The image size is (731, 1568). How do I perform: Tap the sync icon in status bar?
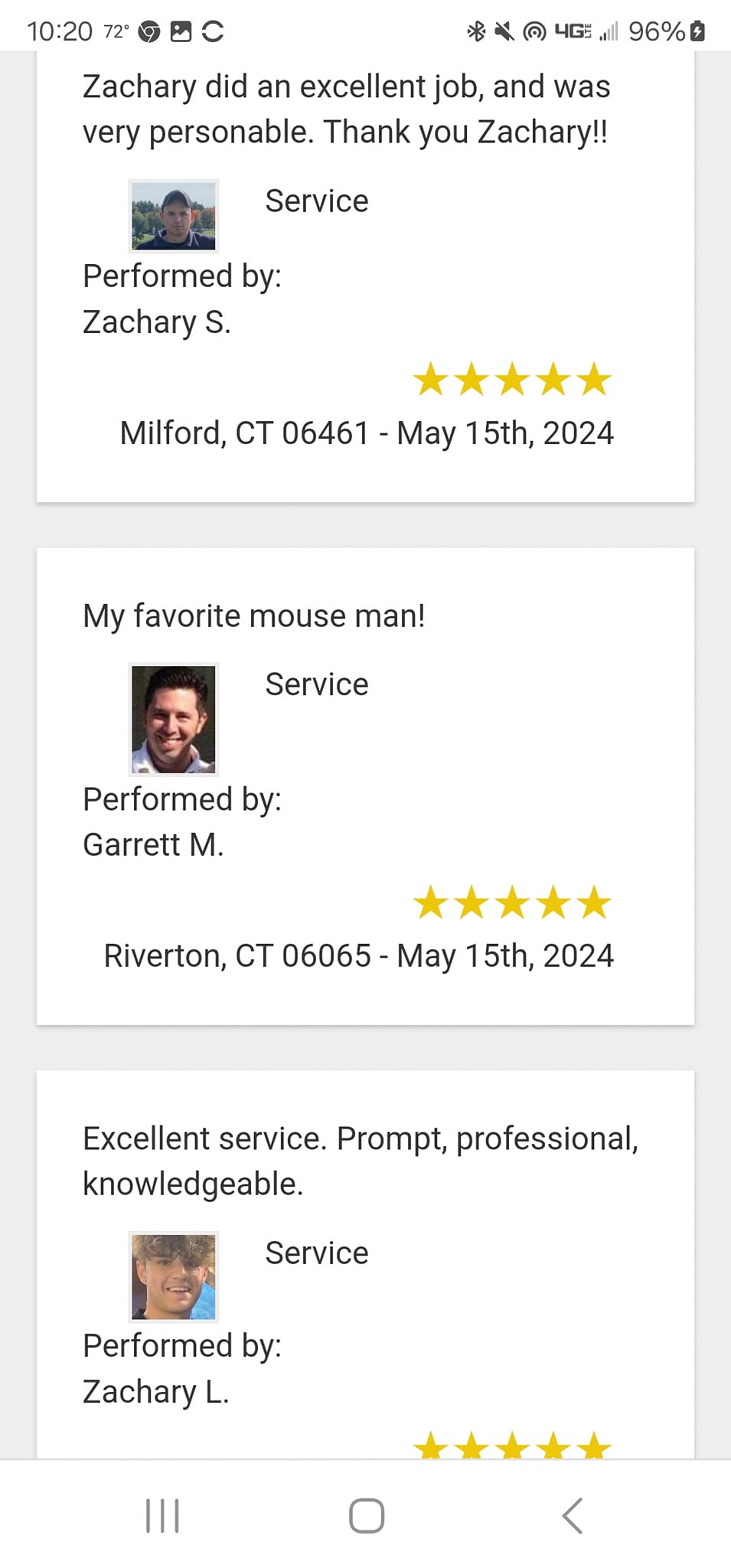(213, 31)
